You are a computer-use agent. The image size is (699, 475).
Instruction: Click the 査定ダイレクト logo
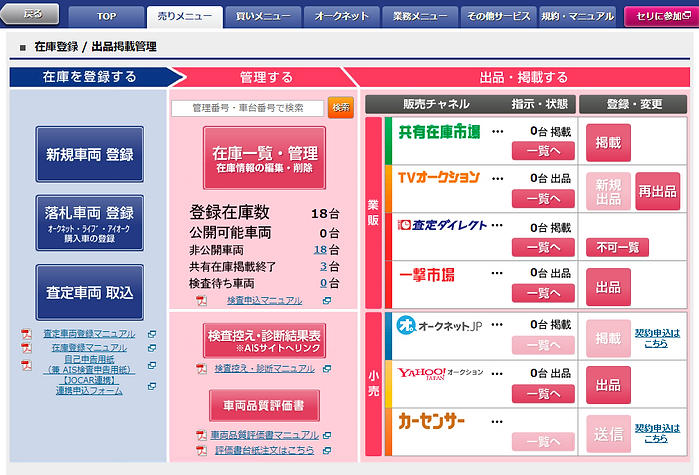coord(442,225)
